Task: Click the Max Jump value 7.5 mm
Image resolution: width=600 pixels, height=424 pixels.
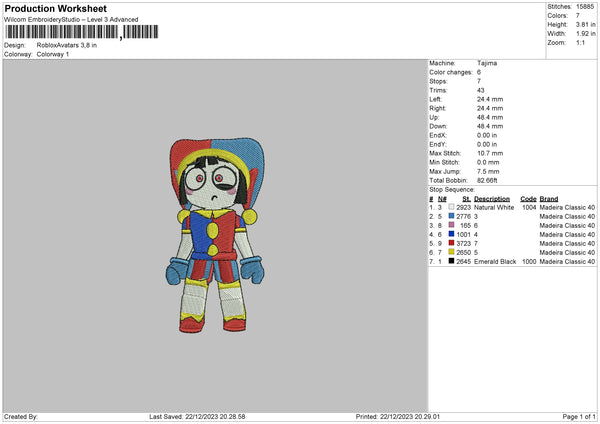Action: (488, 171)
